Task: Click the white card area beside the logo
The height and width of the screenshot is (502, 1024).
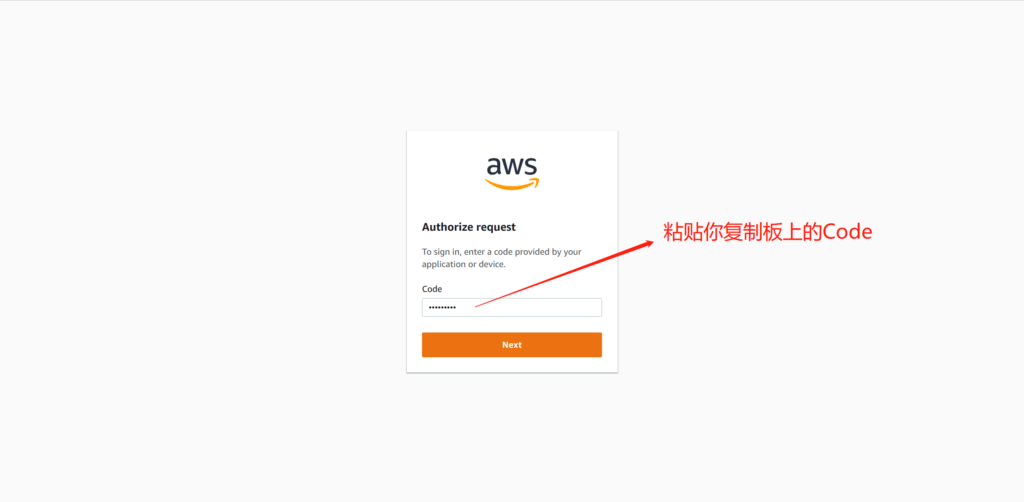Action: pyautogui.click(x=444, y=174)
